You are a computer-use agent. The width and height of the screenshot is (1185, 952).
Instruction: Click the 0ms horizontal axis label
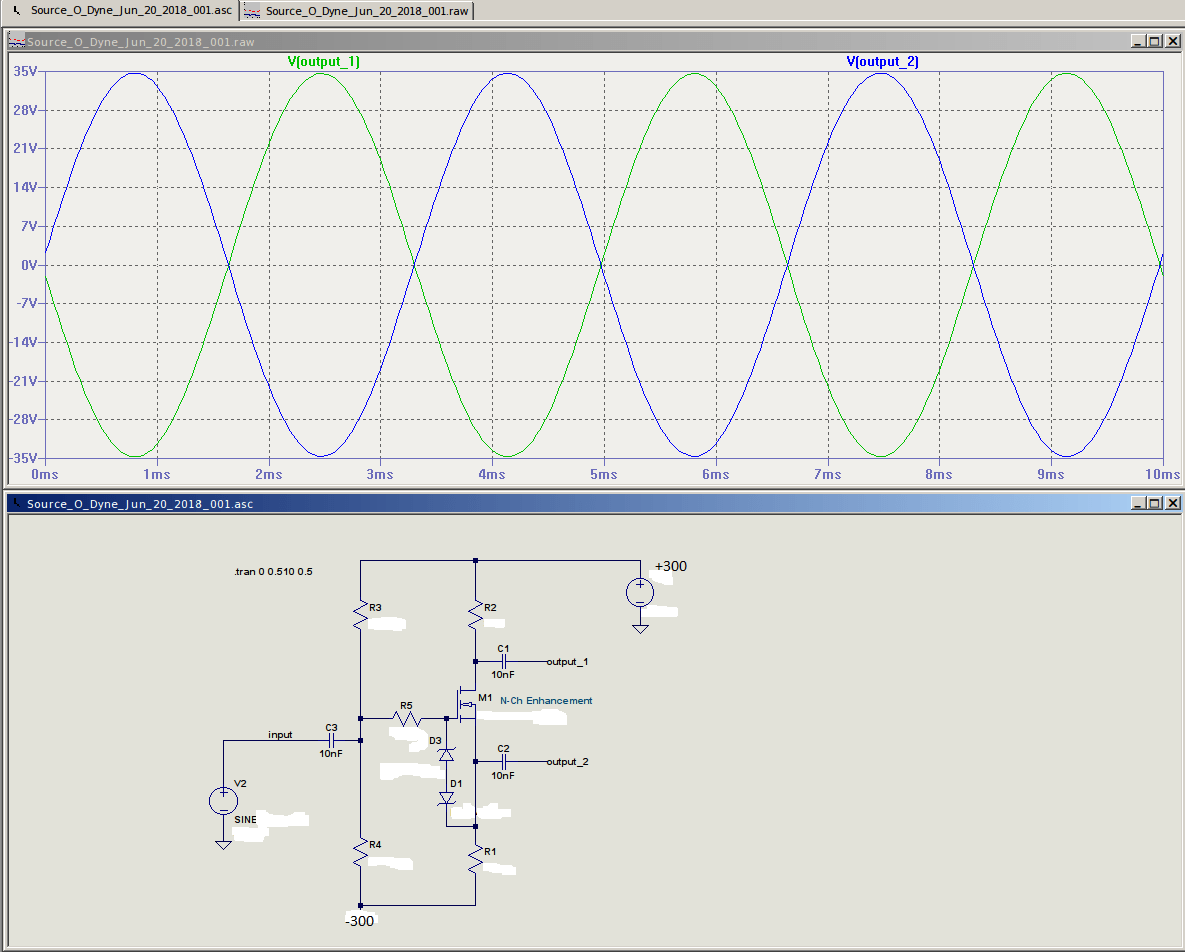click(45, 474)
